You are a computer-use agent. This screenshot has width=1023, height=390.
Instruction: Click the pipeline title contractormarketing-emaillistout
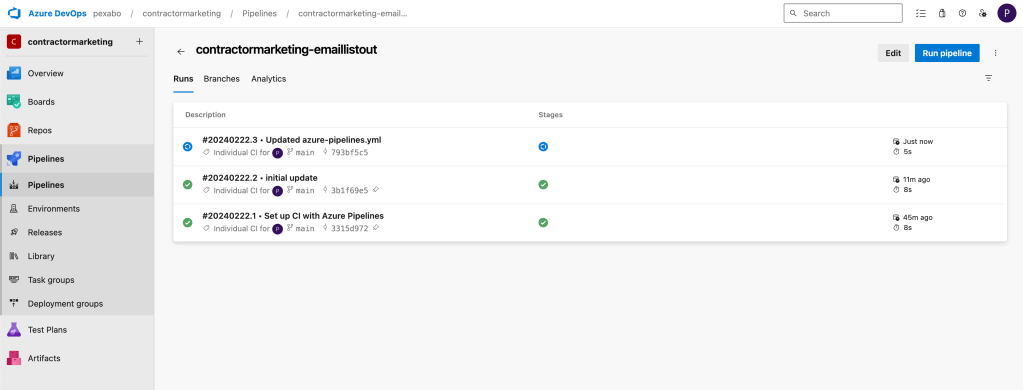tap(286, 50)
